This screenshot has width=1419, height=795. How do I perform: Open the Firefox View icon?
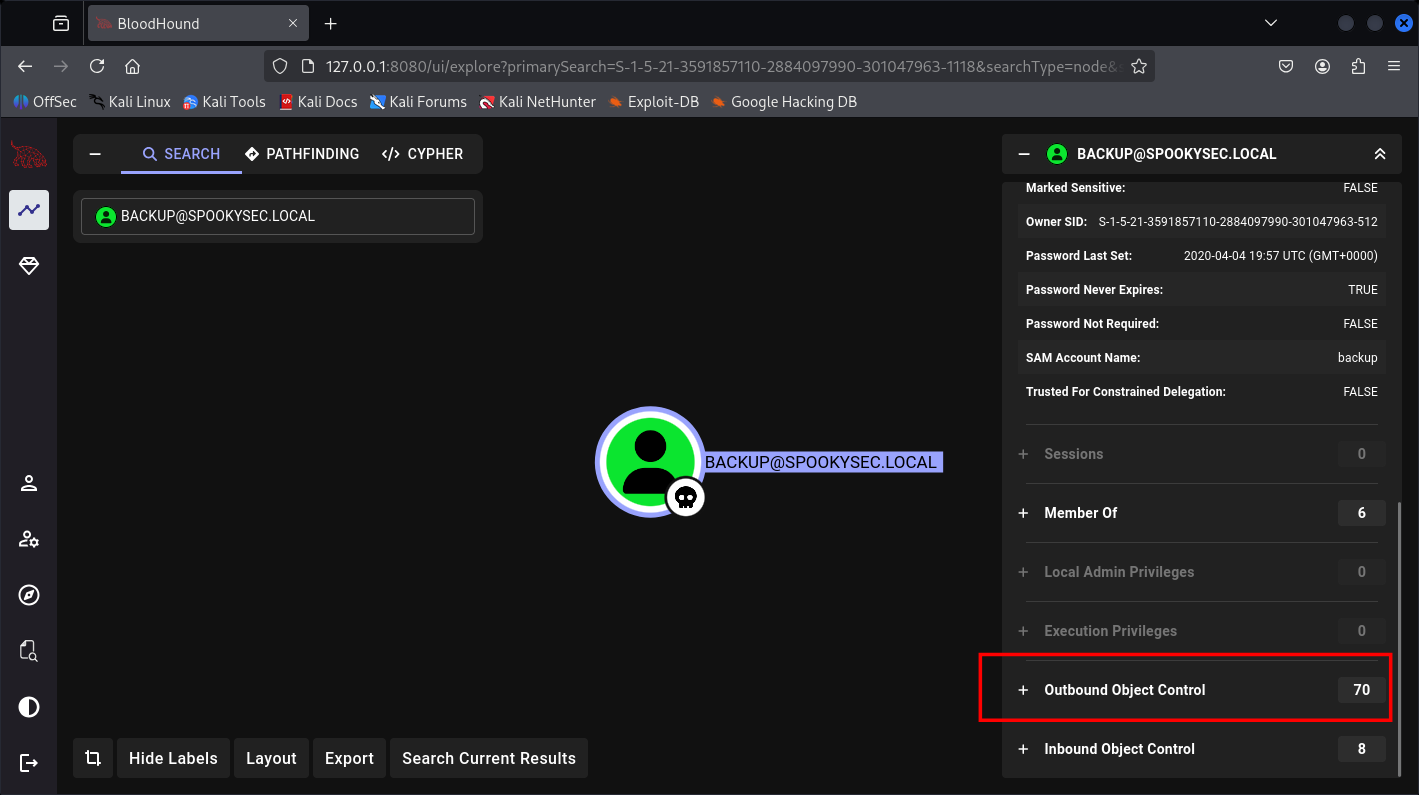61,23
